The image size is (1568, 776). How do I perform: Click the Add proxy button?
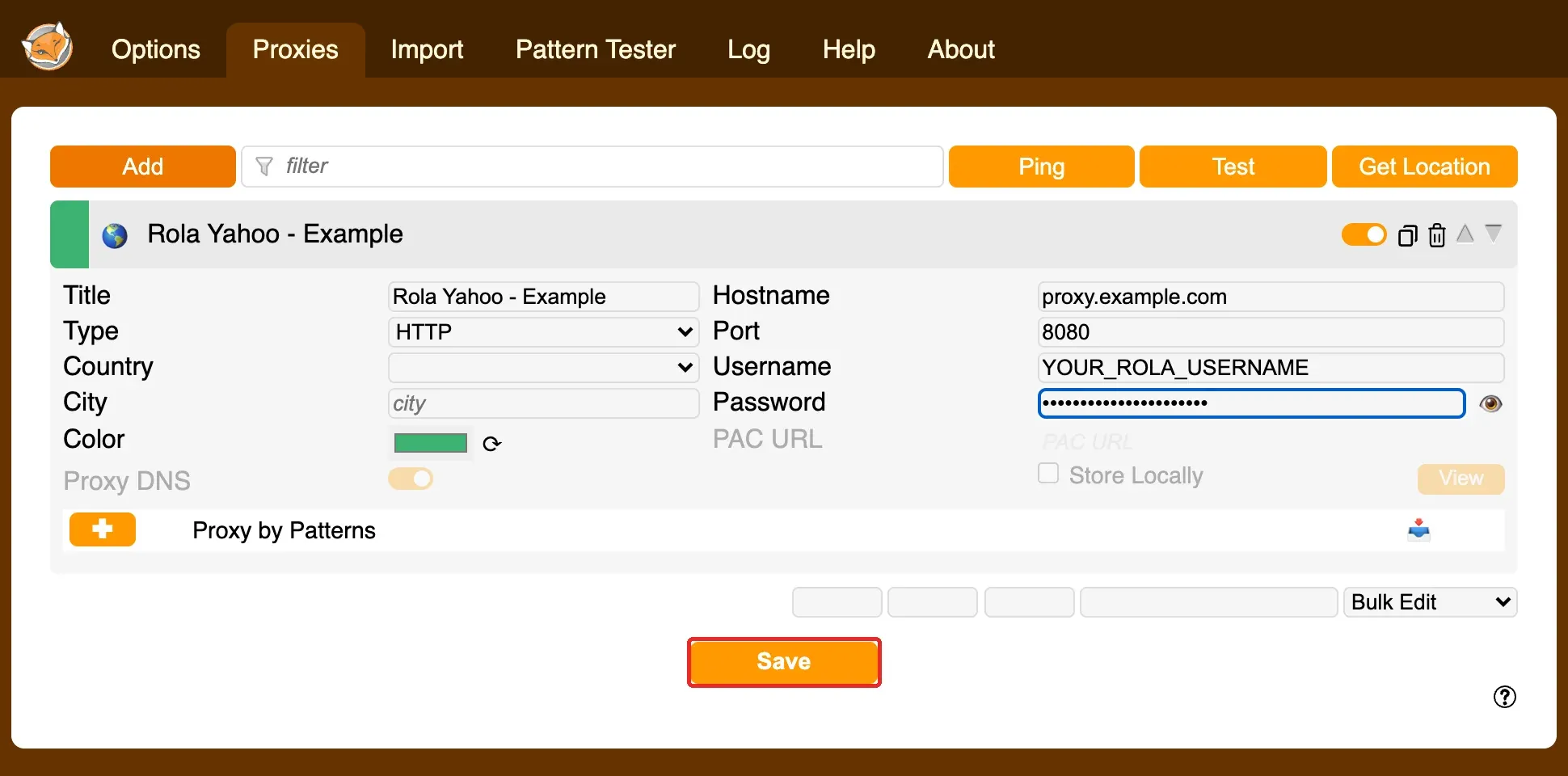pyautogui.click(x=143, y=167)
